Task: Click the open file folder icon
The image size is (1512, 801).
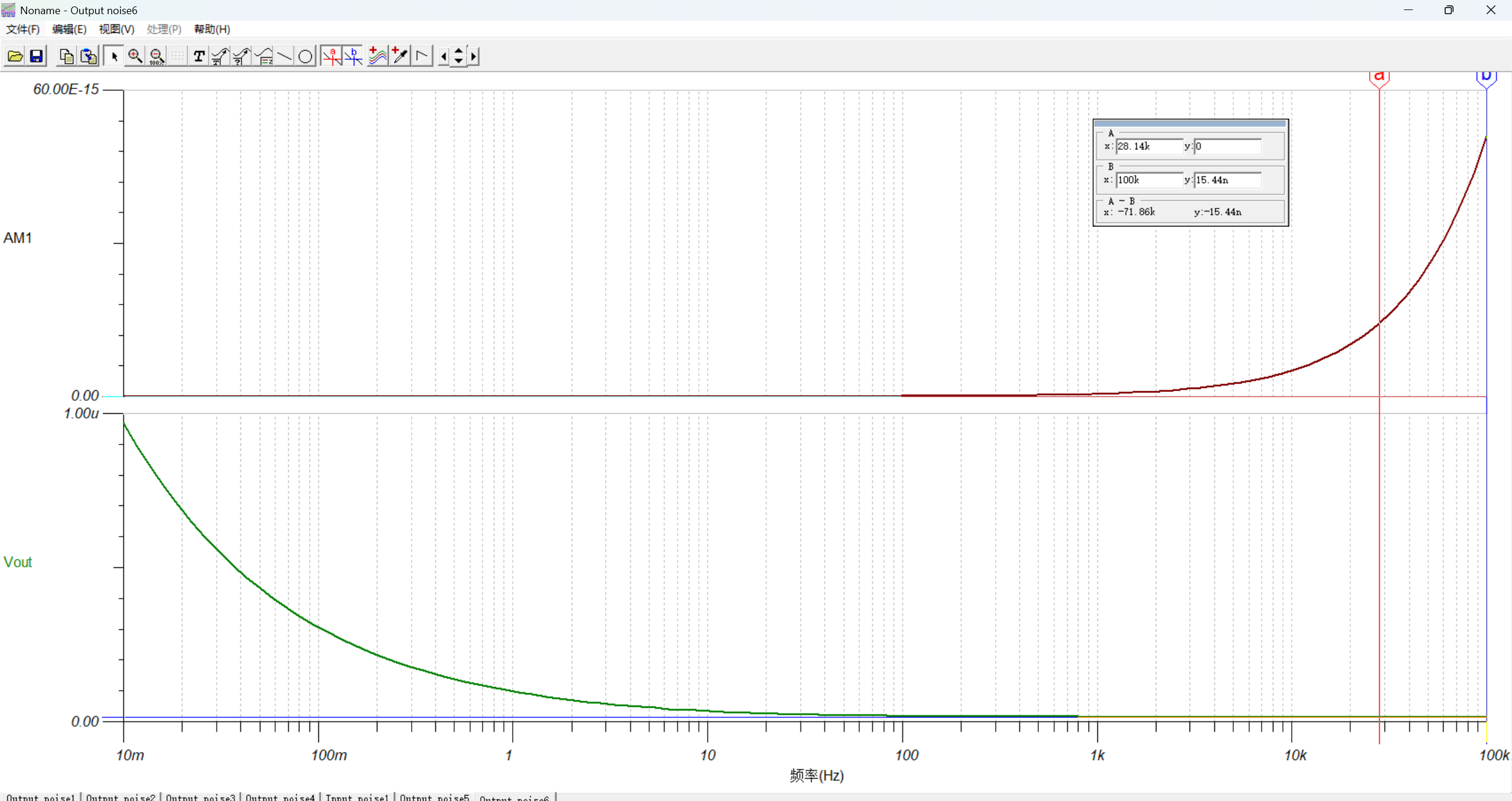Action: (15, 57)
